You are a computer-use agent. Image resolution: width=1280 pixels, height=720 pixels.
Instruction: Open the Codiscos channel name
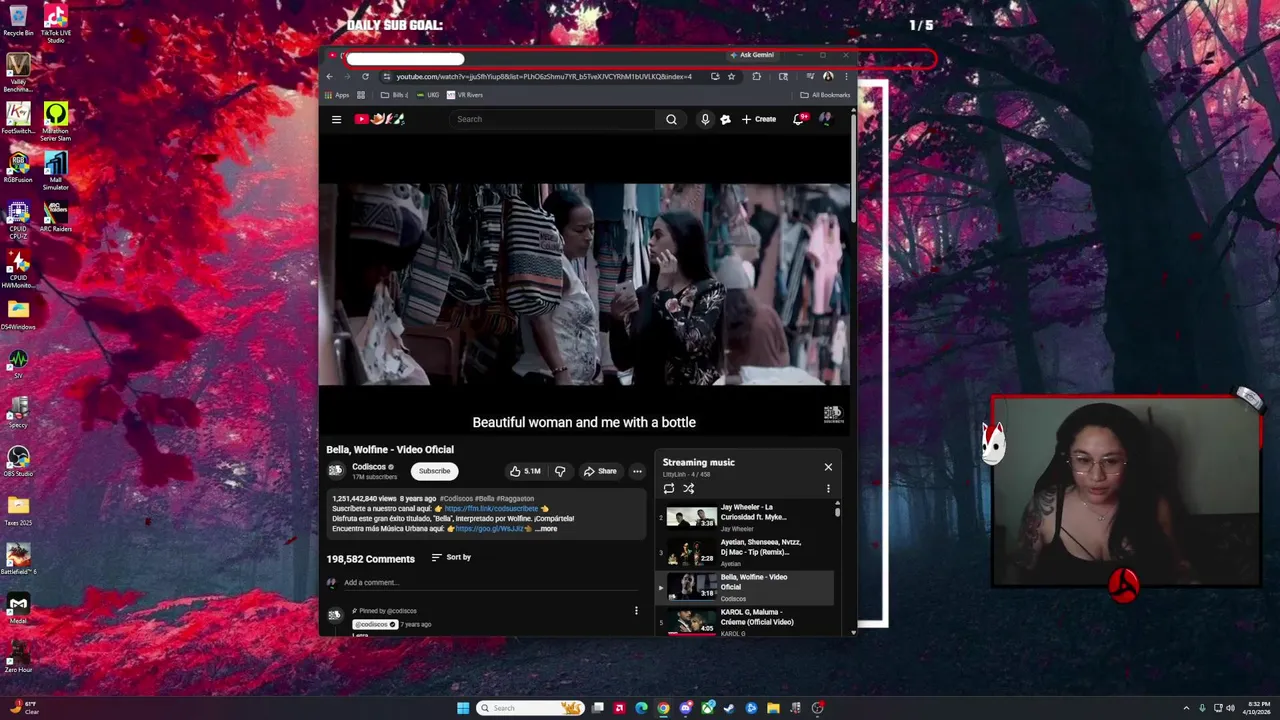(369, 467)
